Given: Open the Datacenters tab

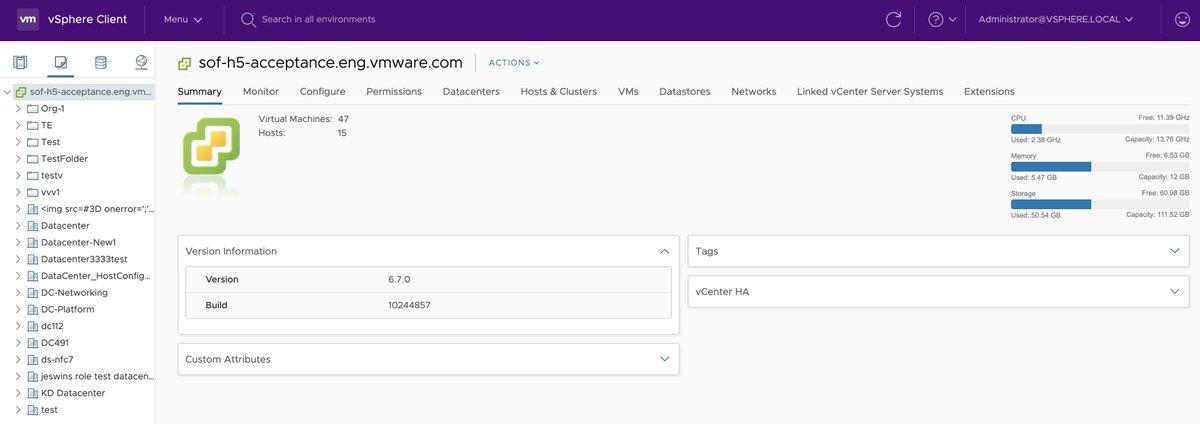Looking at the screenshot, I should (x=471, y=91).
